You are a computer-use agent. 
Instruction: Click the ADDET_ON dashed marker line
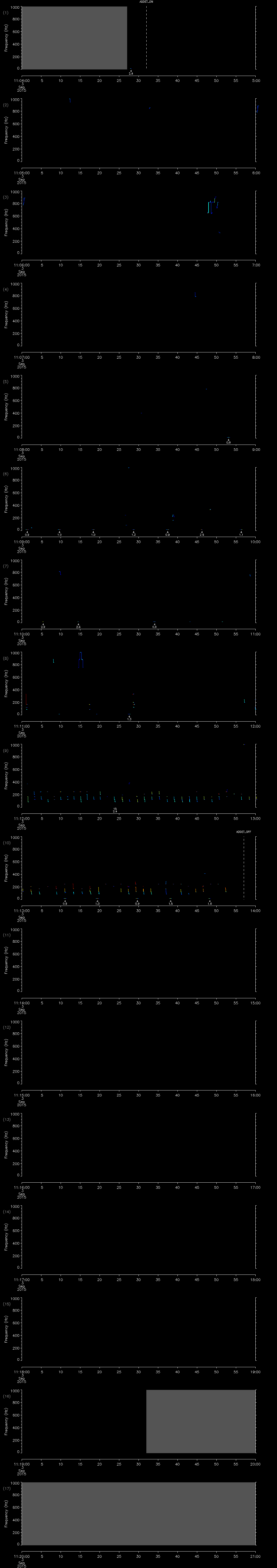146,37
